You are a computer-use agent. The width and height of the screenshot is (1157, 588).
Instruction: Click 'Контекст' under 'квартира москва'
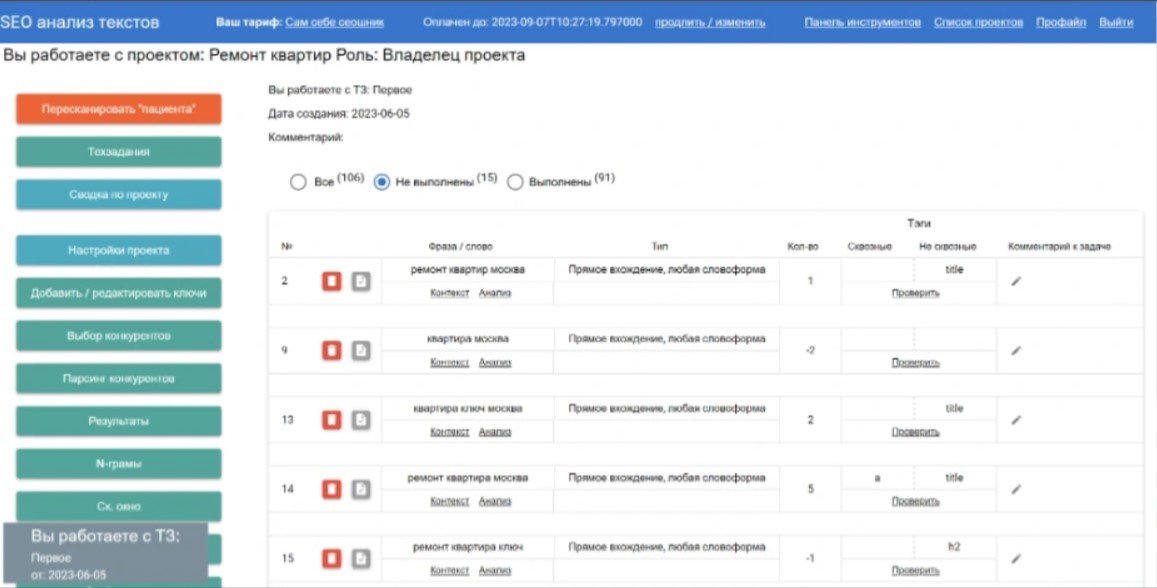(449, 362)
